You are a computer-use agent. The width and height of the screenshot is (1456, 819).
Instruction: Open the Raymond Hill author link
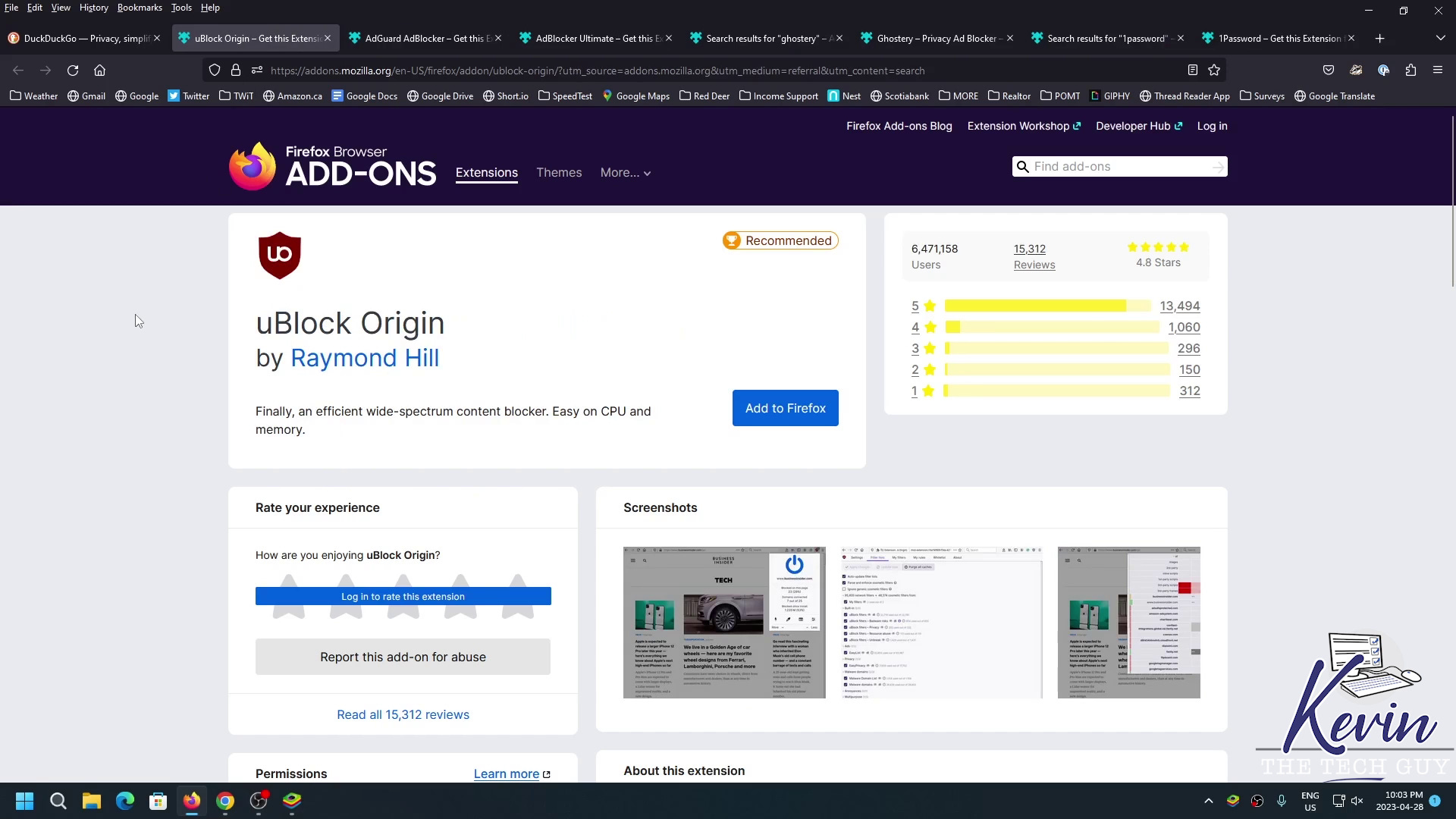pos(364,358)
